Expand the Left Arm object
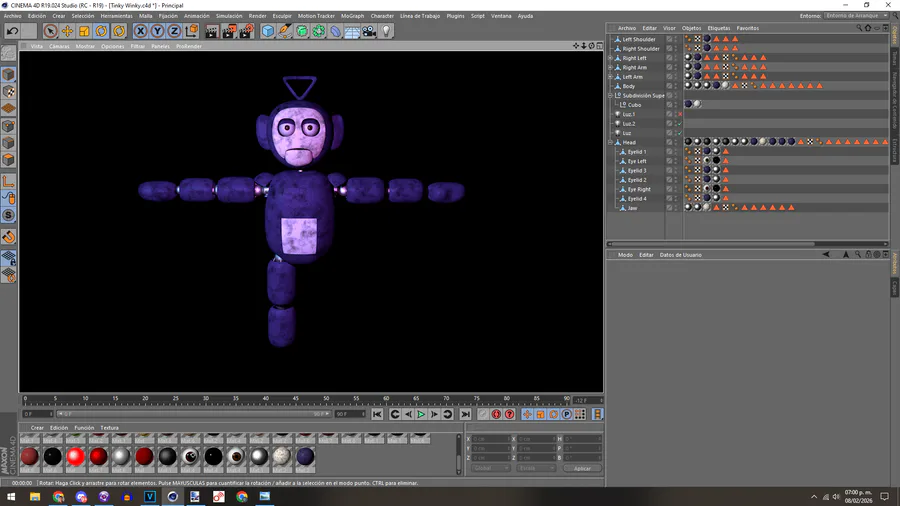900x506 pixels. (611, 77)
